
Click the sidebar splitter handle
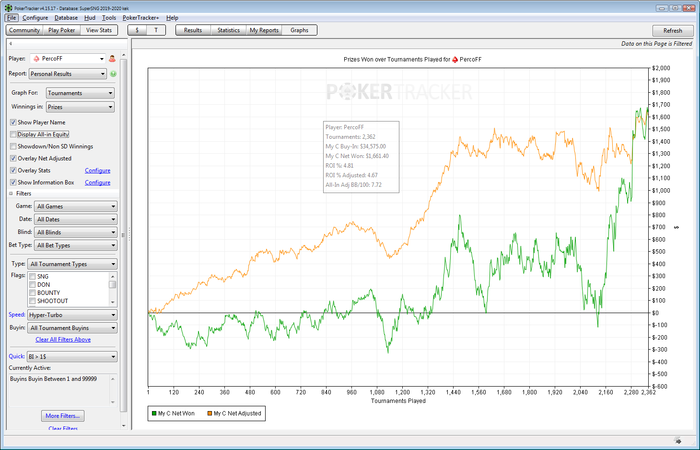(x=129, y=234)
